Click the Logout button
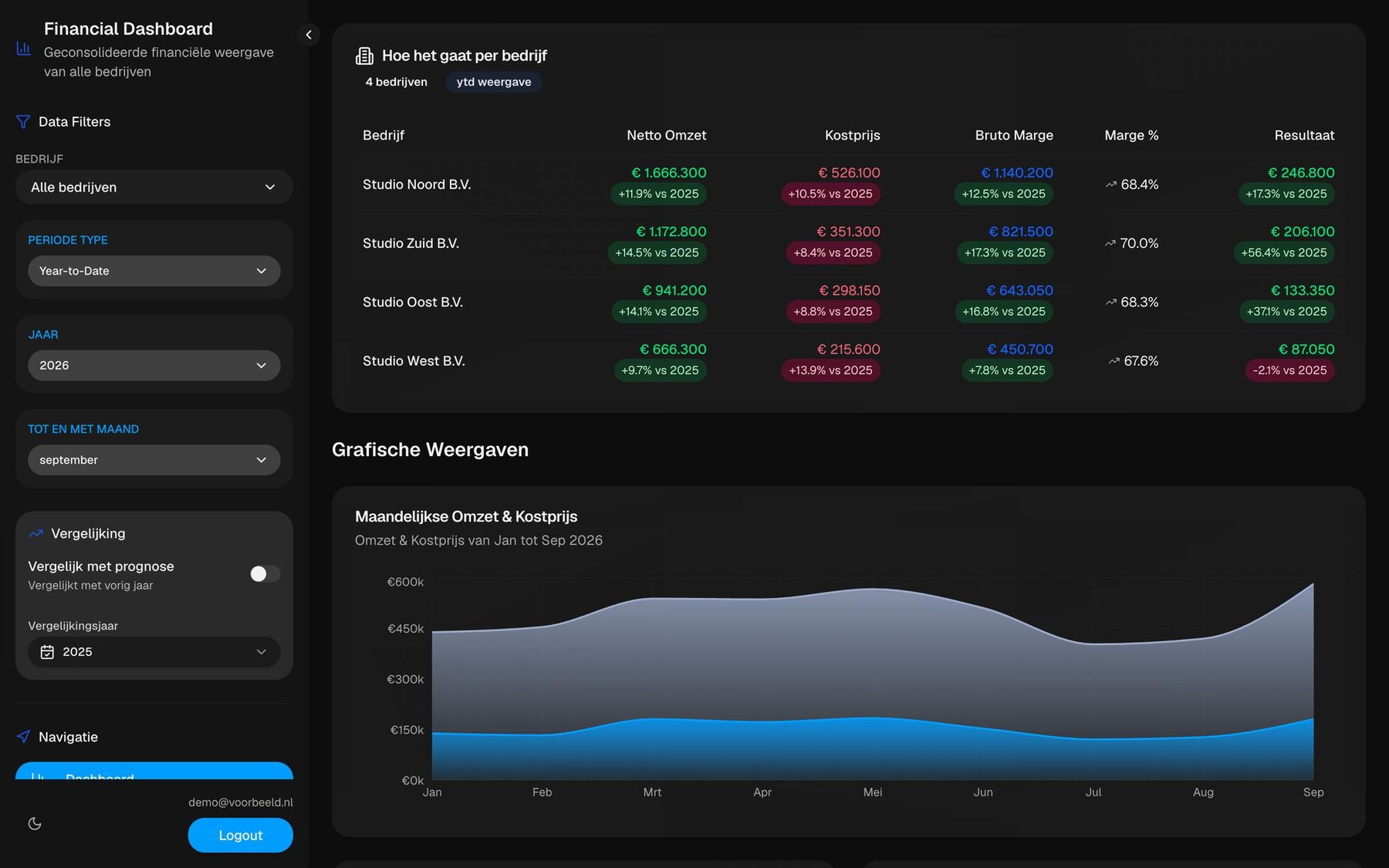 [x=241, y=836]
